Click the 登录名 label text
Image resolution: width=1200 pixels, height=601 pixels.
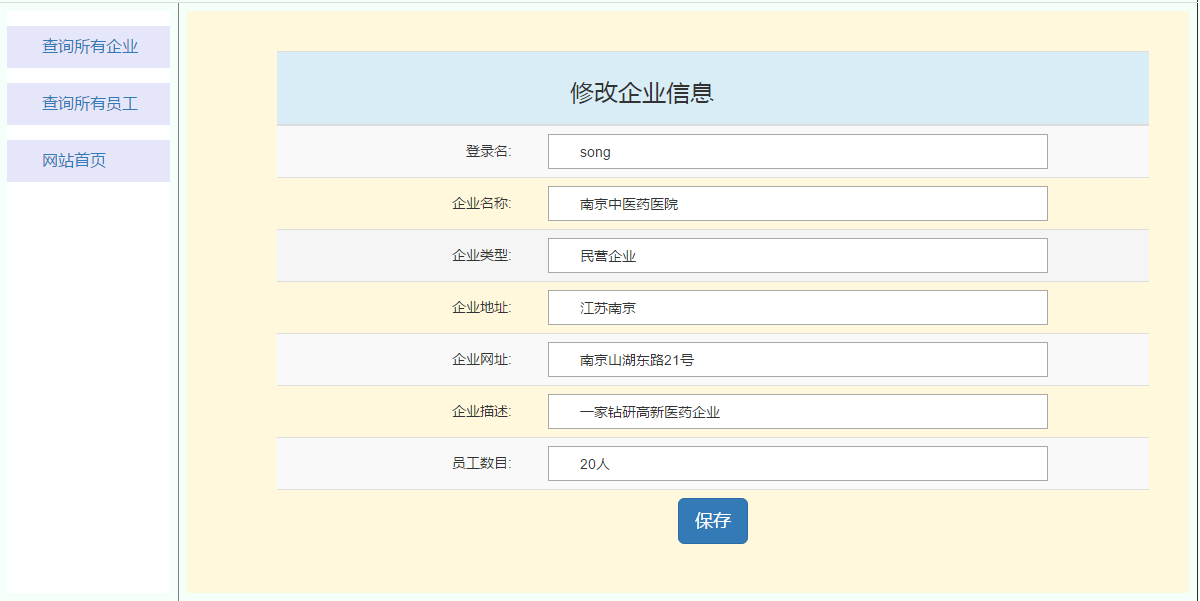click(488, 152)
